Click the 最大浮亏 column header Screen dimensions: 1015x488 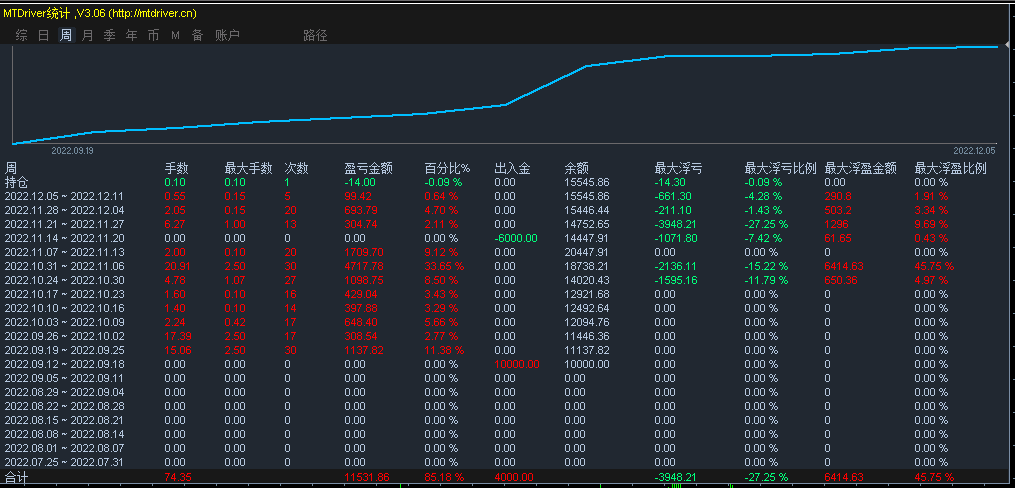[x=678, y=168]
